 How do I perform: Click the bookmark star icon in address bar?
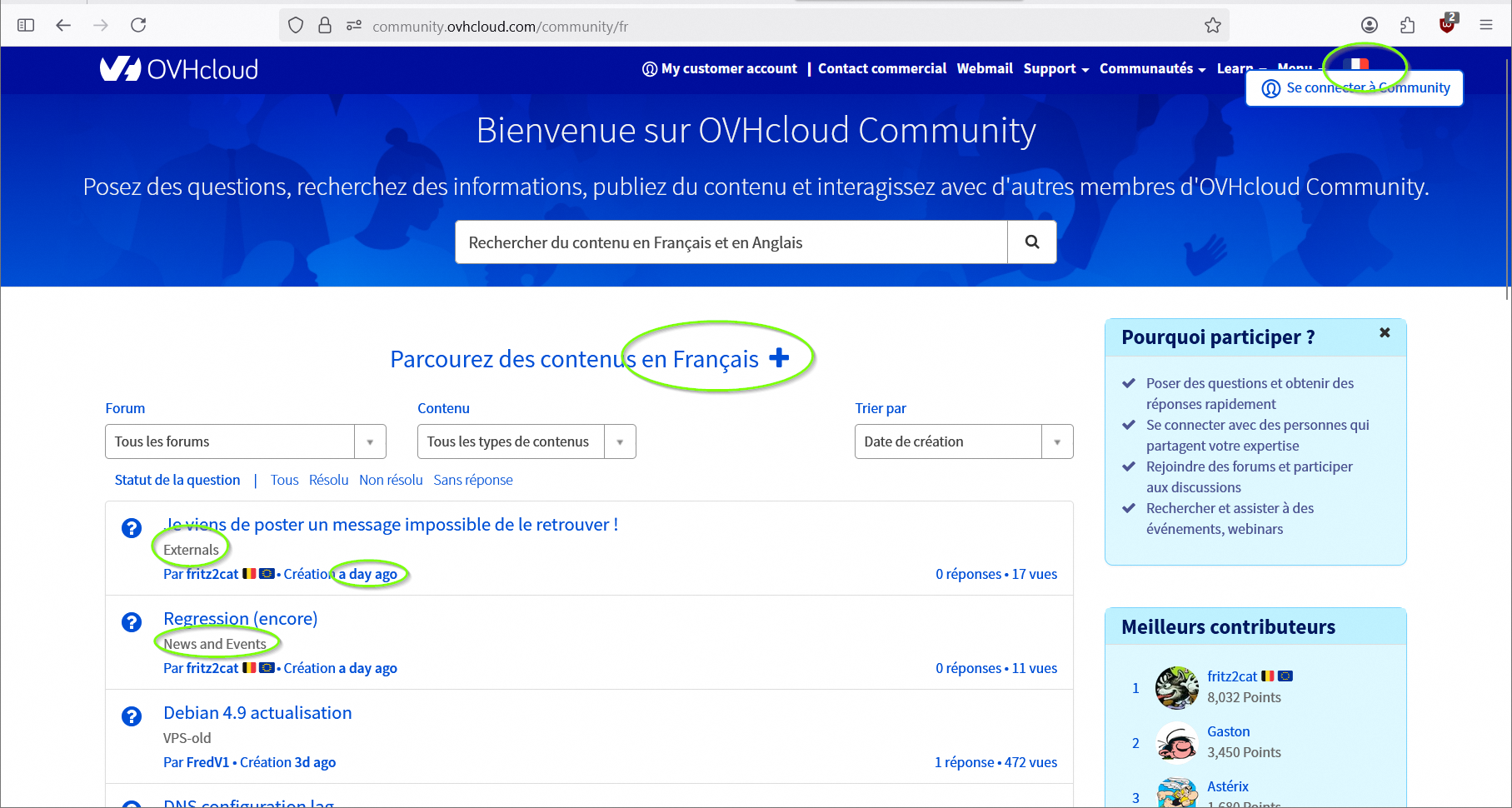(x=1212, y=26)
